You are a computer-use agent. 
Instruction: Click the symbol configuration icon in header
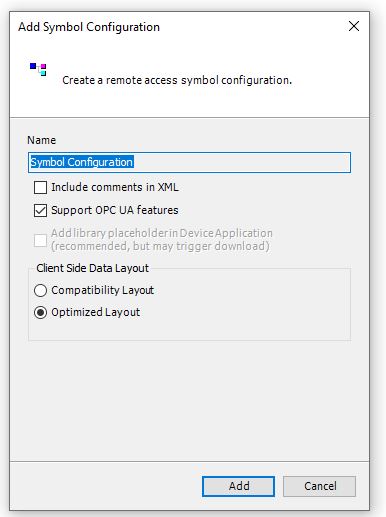tap(38, 69)
